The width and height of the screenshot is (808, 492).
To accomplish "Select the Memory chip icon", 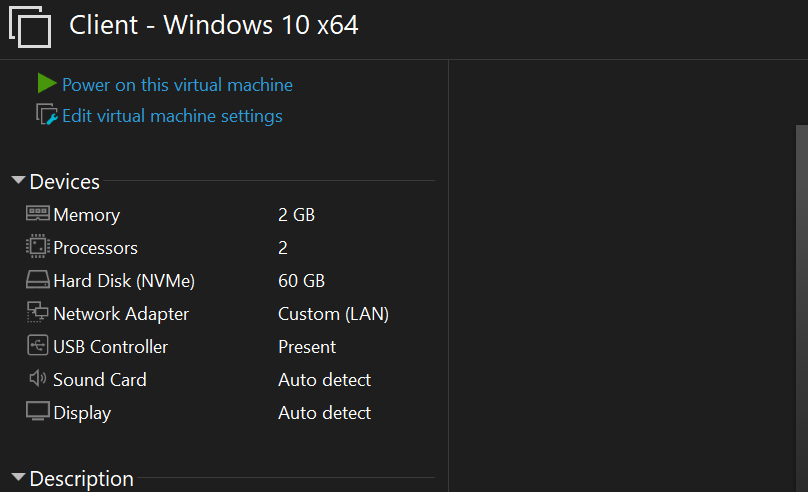I will point(38,214).
